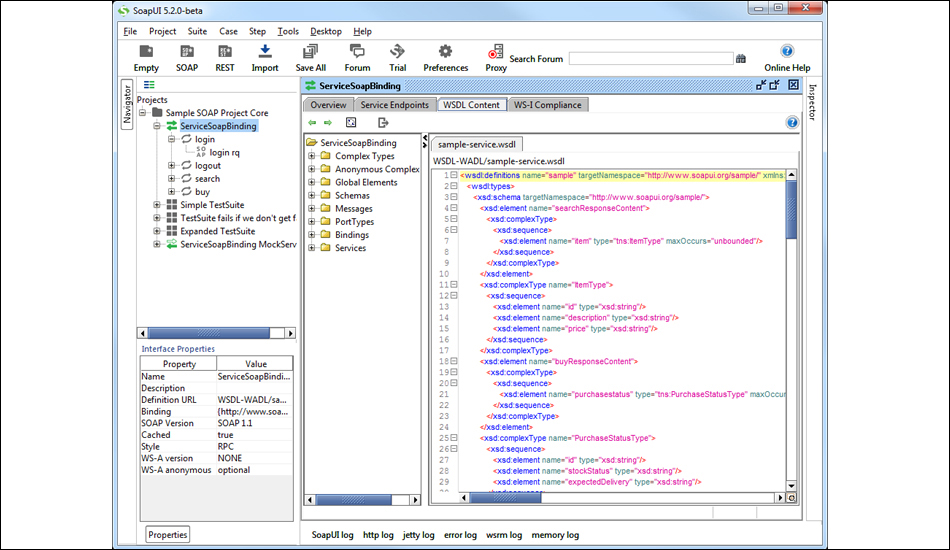950x550 pixels.
Task: Open the Desktop menu
Action: [x=326, y=31]
